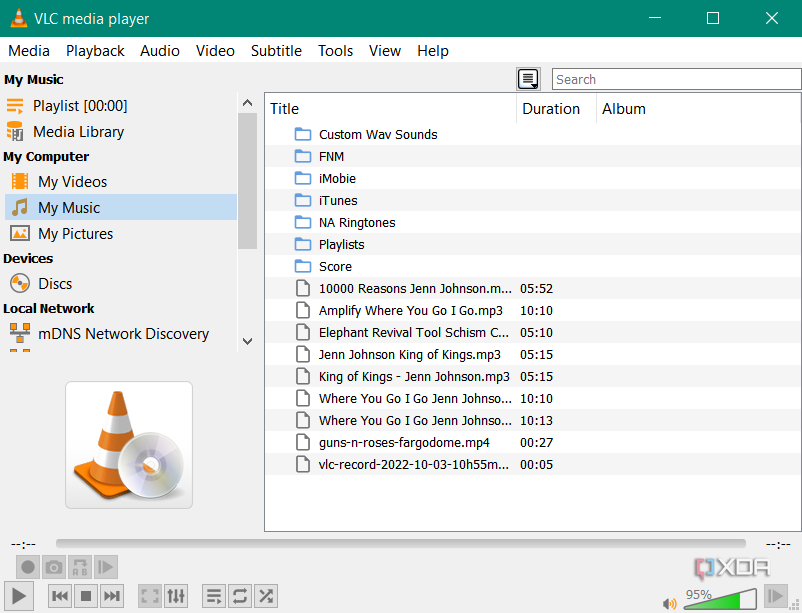Image resolution: width=802 pixels, height=613 pixels.
Task: Open the Playback menu
Action: tap(95, 51)
